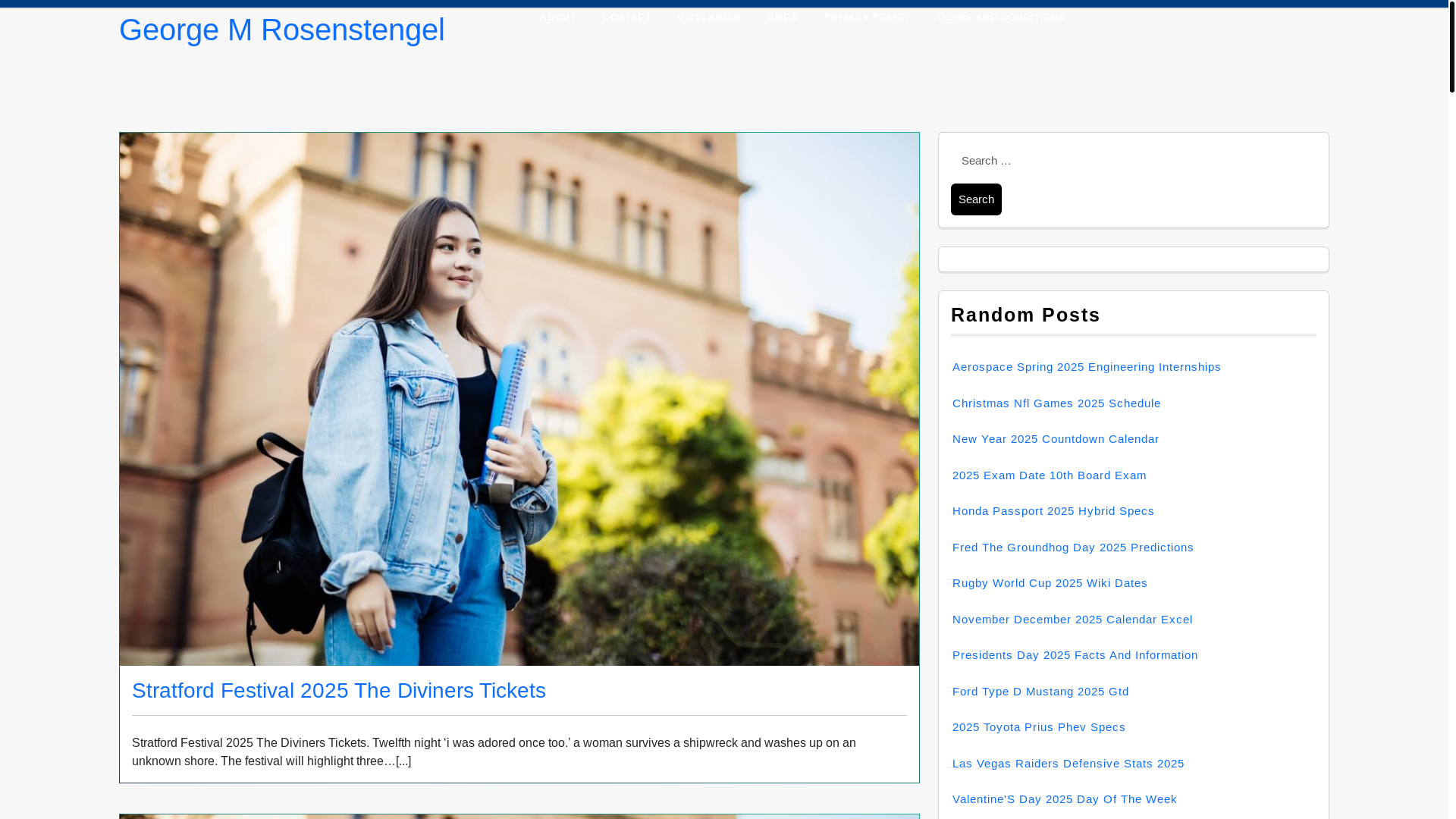Open Valentine'S Day 2025 Day Of The Week
Screen dimensions: 1456x819
pyautogui.click(x=1064, y=799)
